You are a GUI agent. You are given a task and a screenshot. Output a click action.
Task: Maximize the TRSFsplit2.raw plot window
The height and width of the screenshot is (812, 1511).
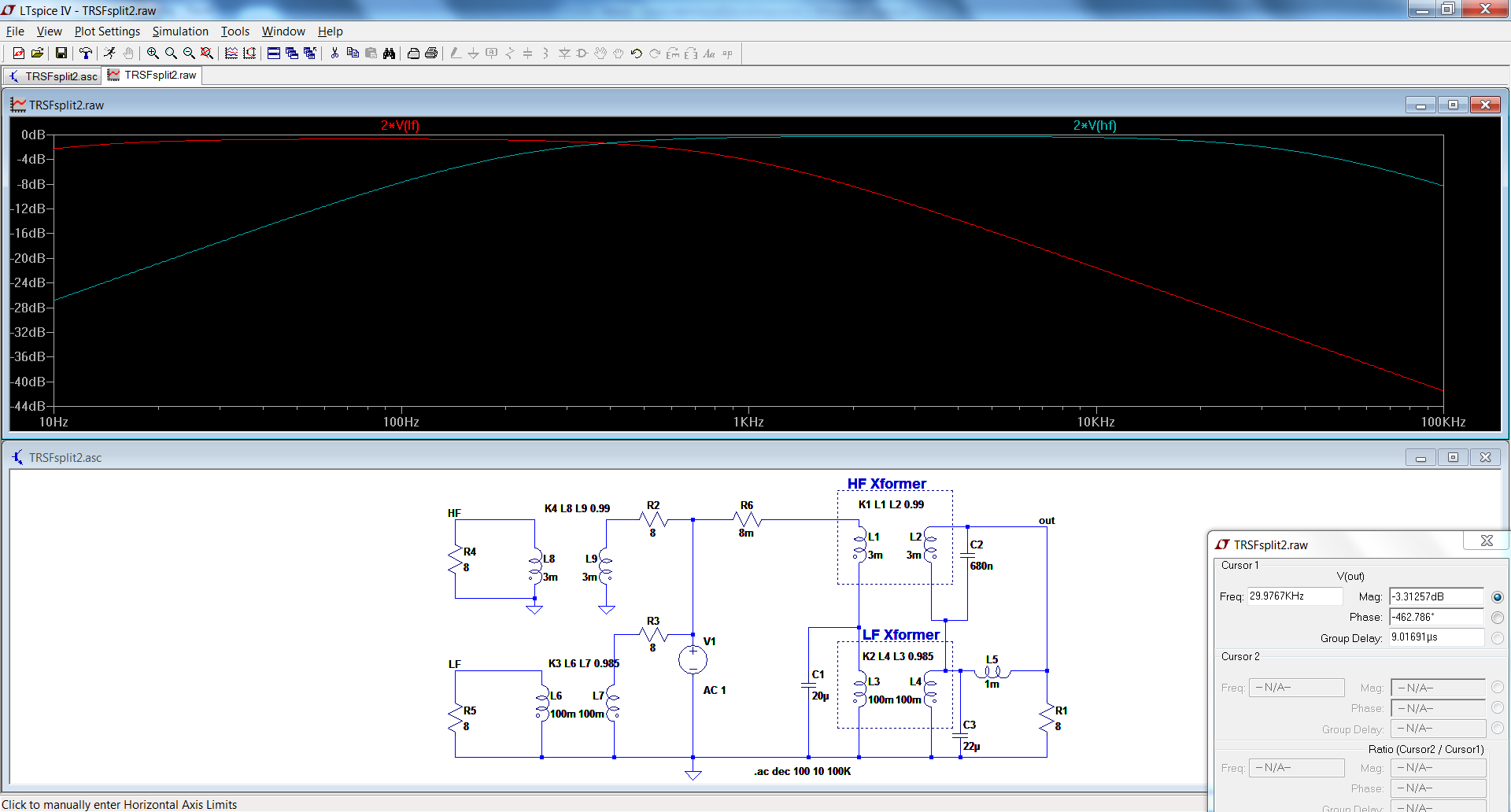click(1453, 105)
